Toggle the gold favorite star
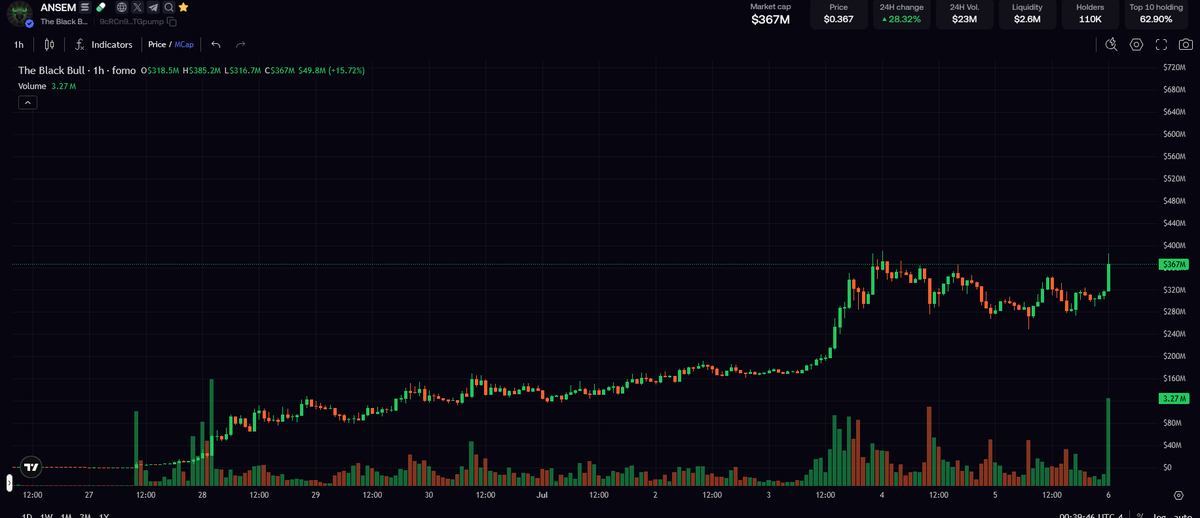1200x518 pixels. tap(183, 7)
